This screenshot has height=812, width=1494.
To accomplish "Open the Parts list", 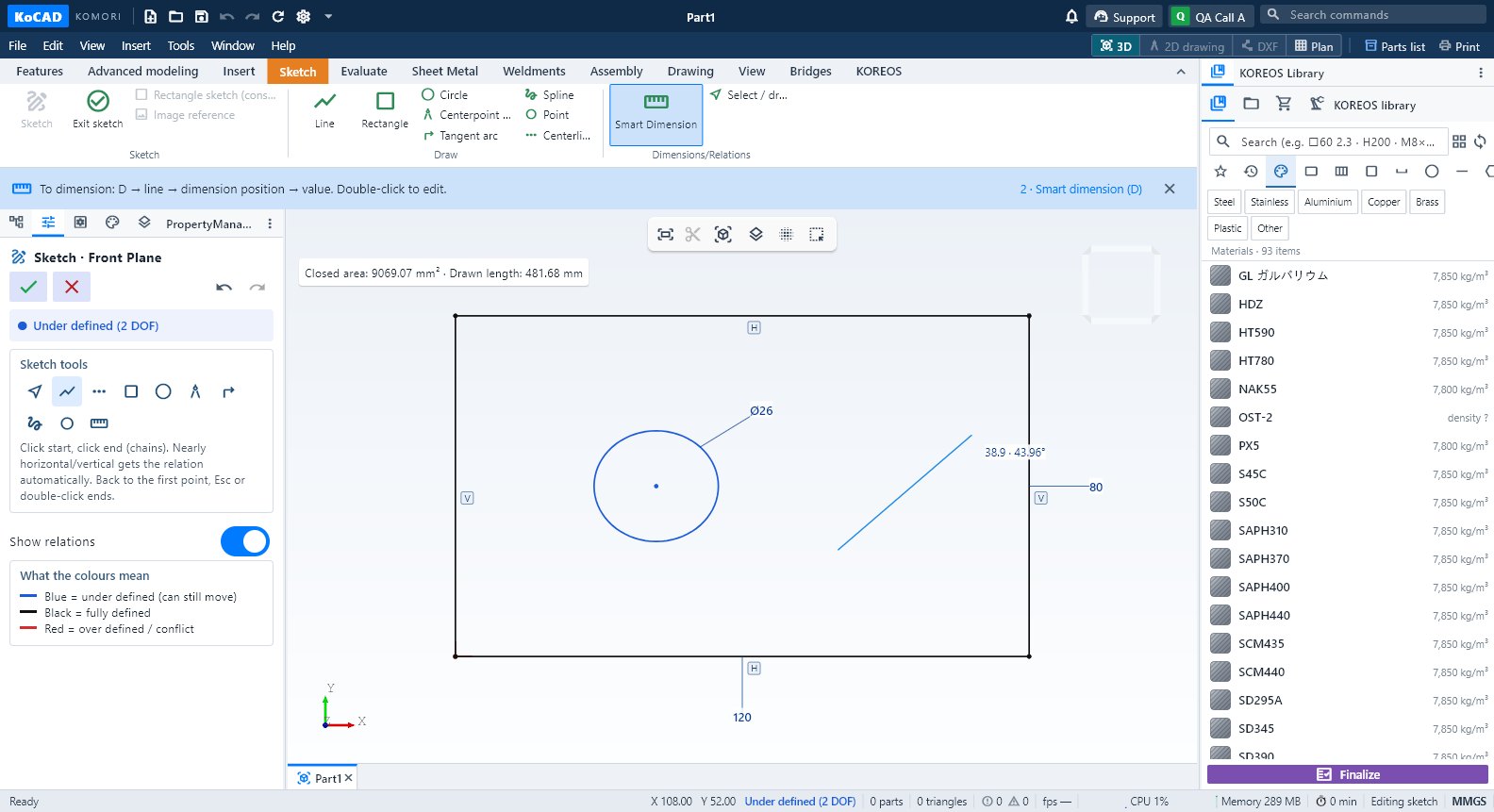I will (x=1395, y=45).
